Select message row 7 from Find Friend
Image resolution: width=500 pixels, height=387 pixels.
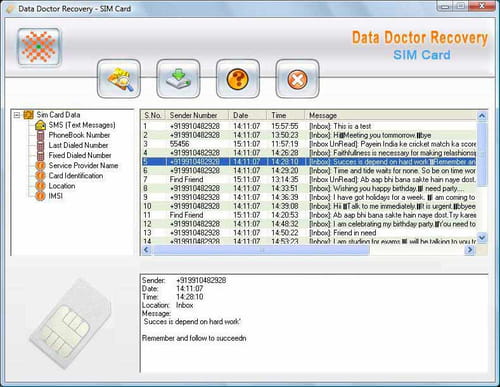tap(309, 179)
